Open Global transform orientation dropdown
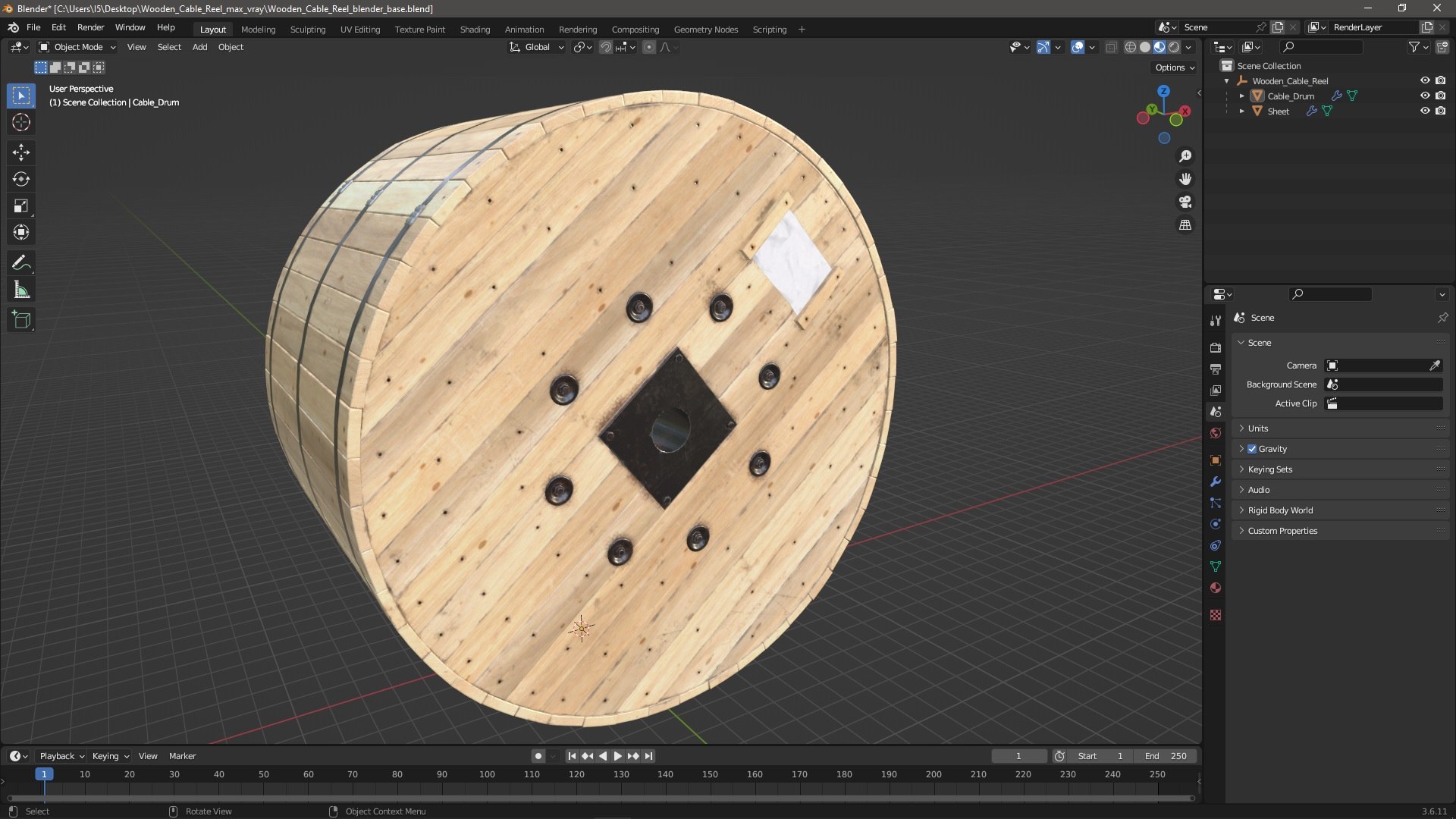The height and width of the screenshot is (819, 1456). pos(536,47)
